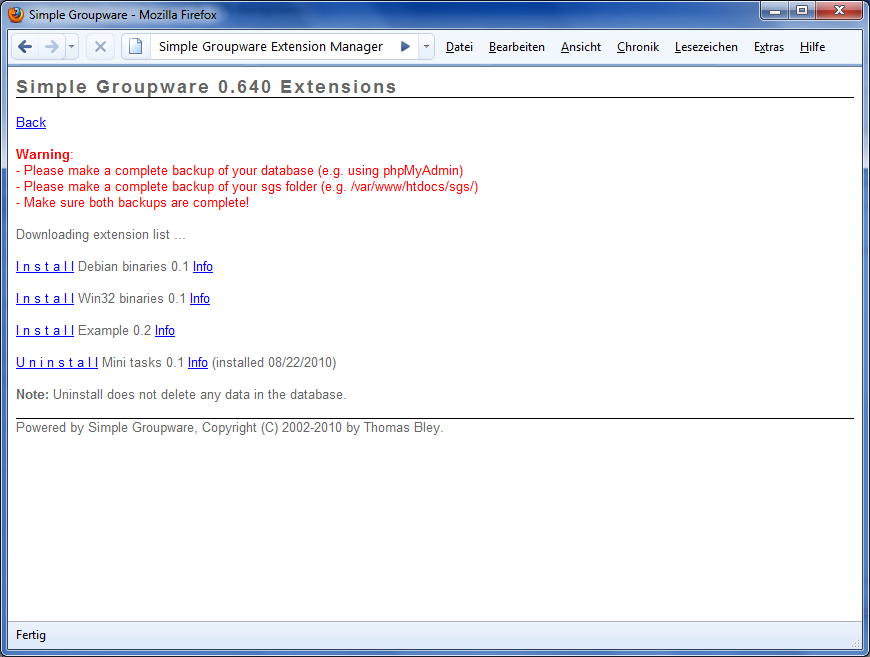This screenshot has height=657, width=870.
Task: Open the Ansicht menu
Action: [580, 47]
